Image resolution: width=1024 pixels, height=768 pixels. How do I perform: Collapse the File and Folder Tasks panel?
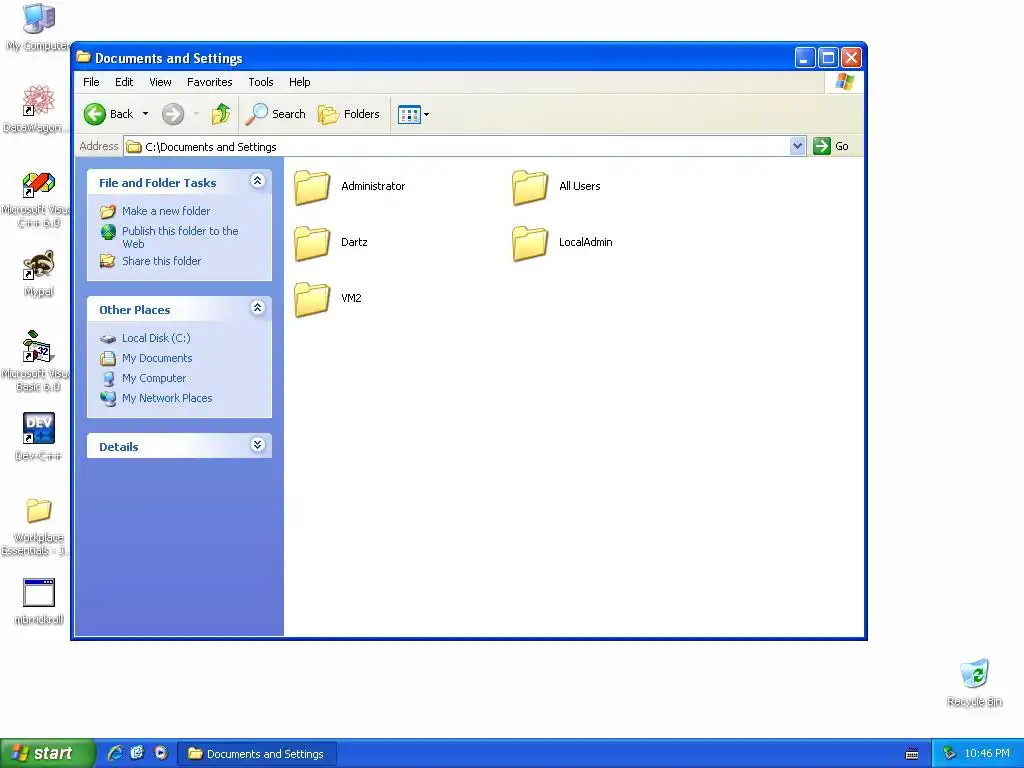[257, 181]
